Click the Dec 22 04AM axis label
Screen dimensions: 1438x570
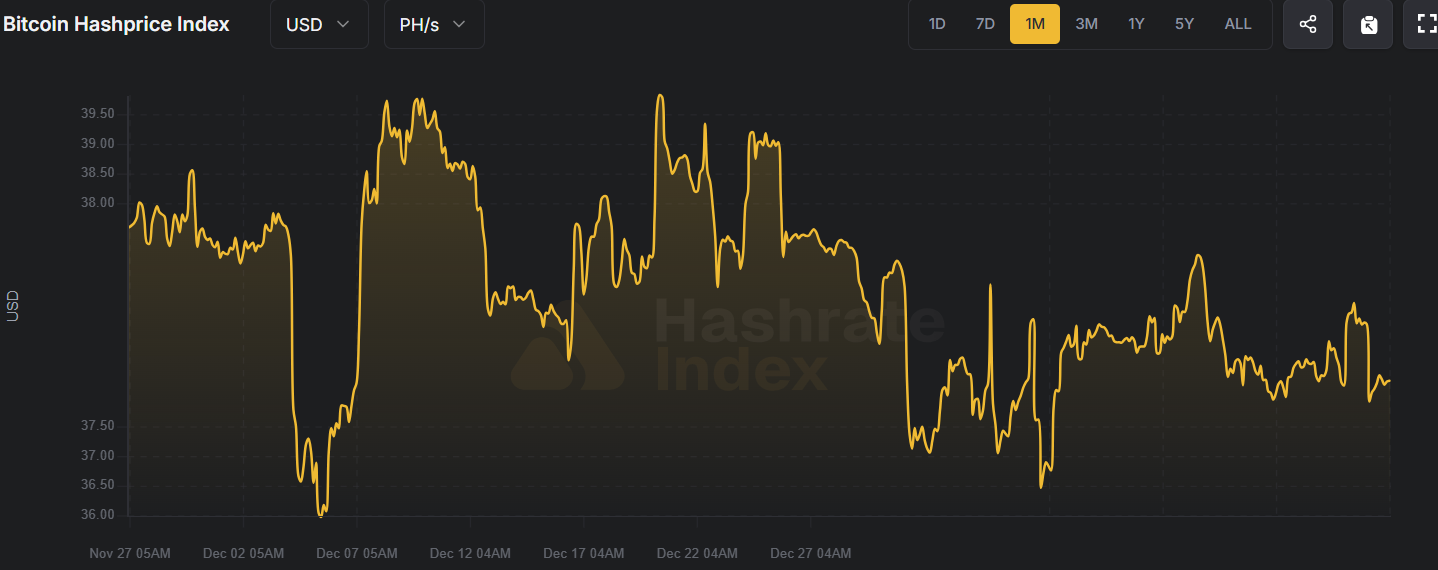pyautogui.click(x=697, y=553)
